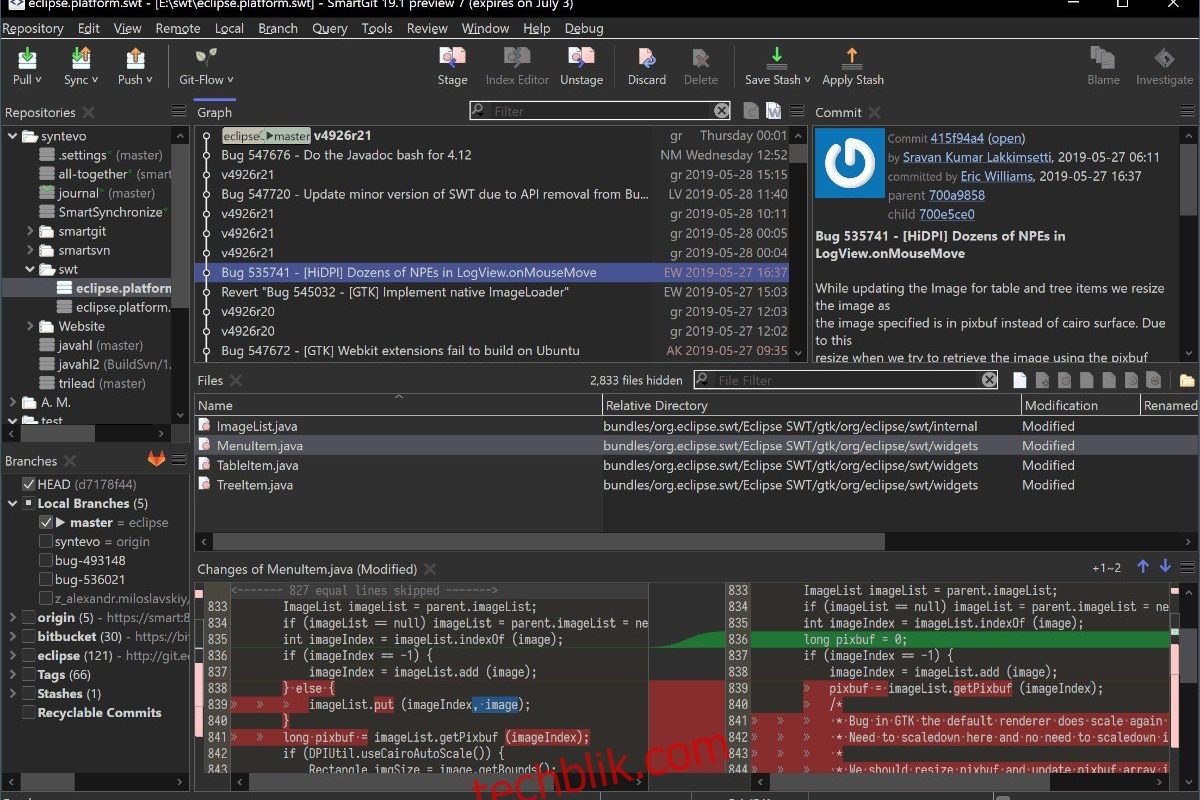The width and height of the screenshot is (1200, 800).
Task: Clear the File Filter field
Action: tap(989, 380)
